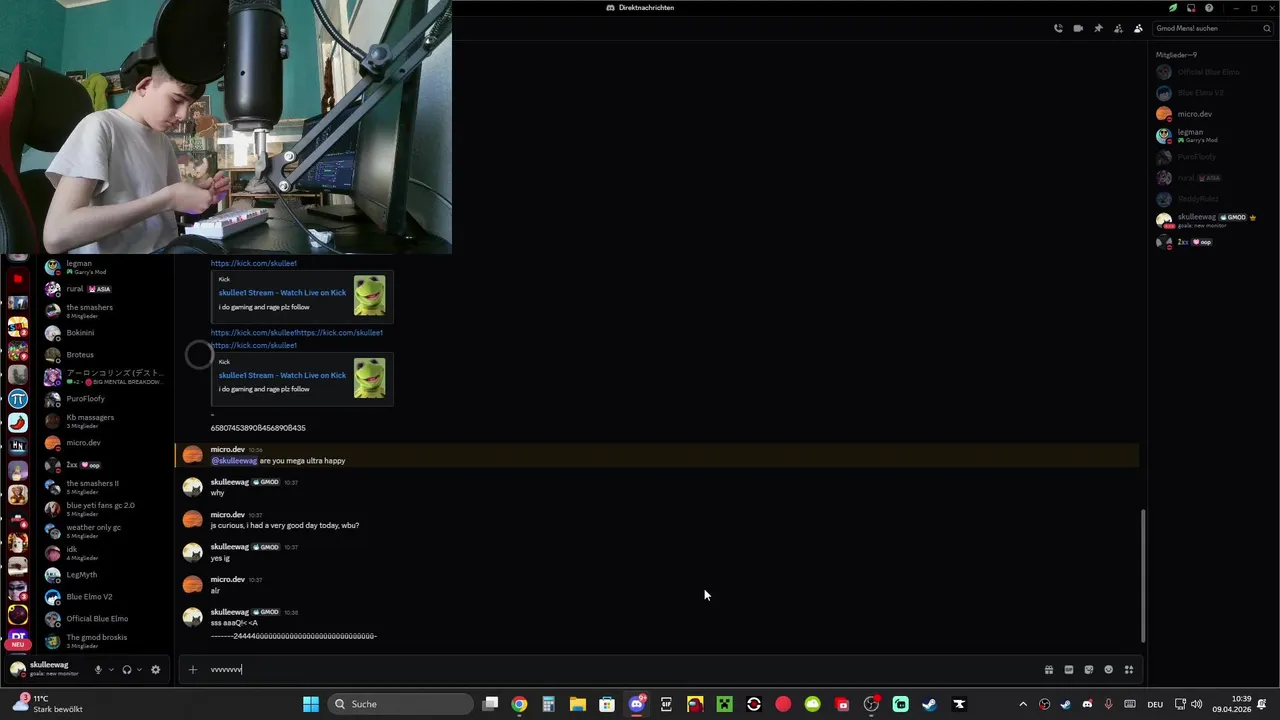Open the weather widget showing 11°C
1280x720 pixels.
(47, 704)
